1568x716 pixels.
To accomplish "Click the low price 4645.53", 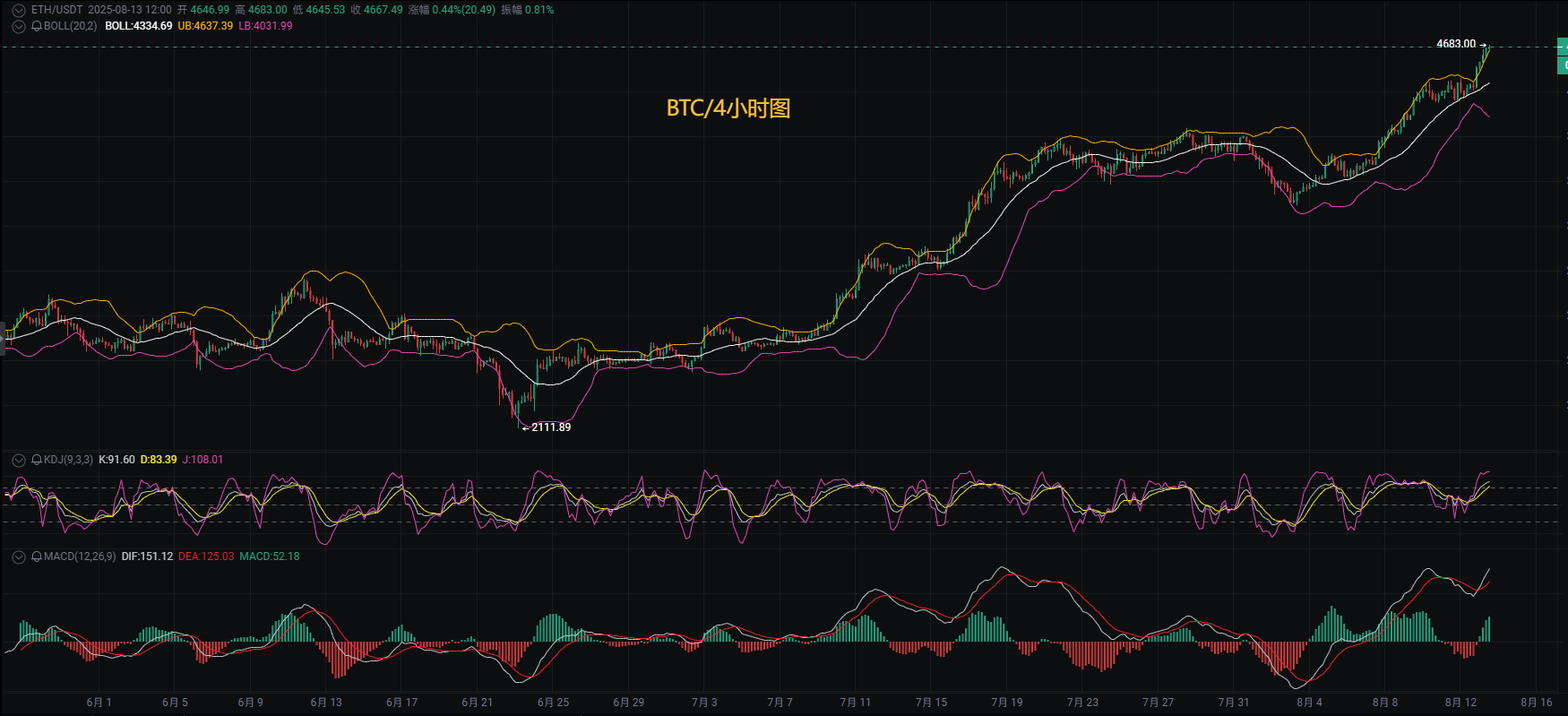I will coord(325,10).
